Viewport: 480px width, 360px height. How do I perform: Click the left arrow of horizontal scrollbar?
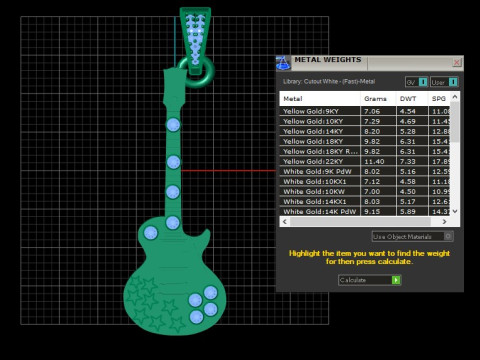[285, 222]
